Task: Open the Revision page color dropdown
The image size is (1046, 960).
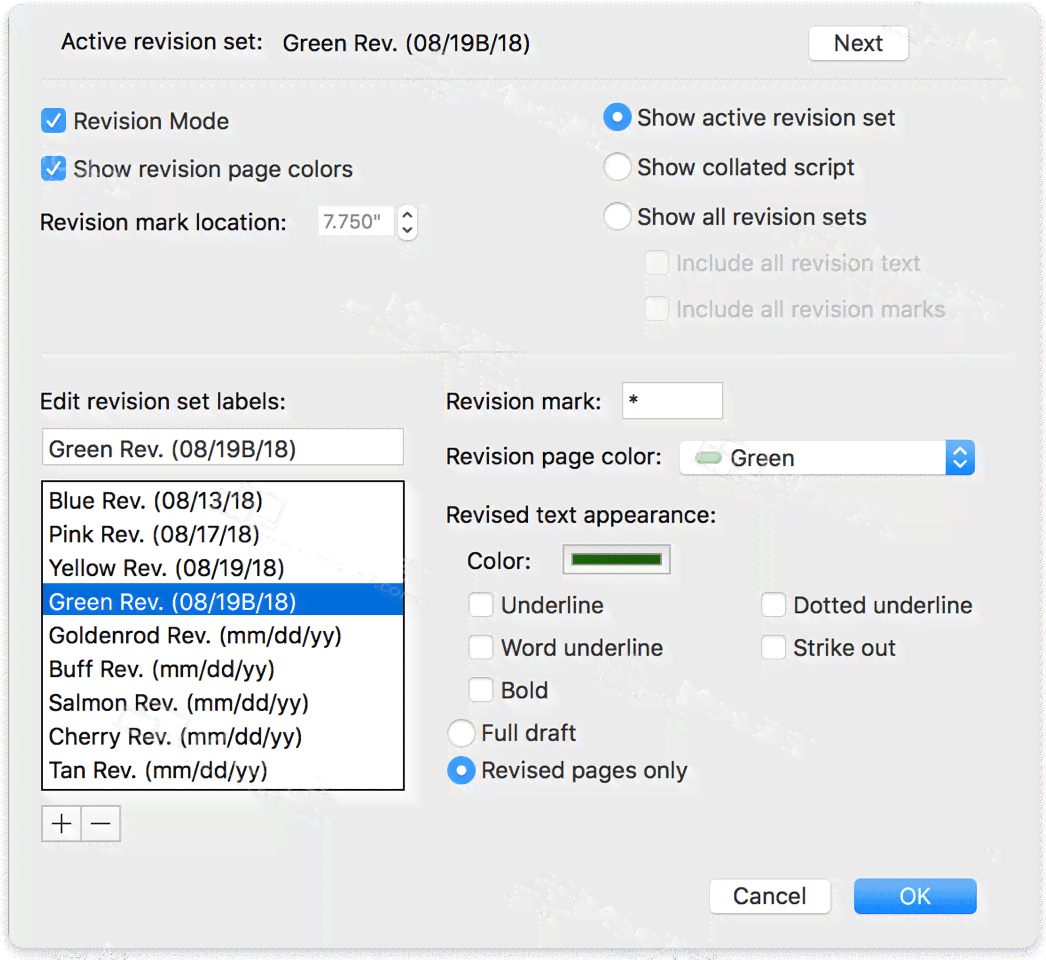Action: tap(827, 458)
